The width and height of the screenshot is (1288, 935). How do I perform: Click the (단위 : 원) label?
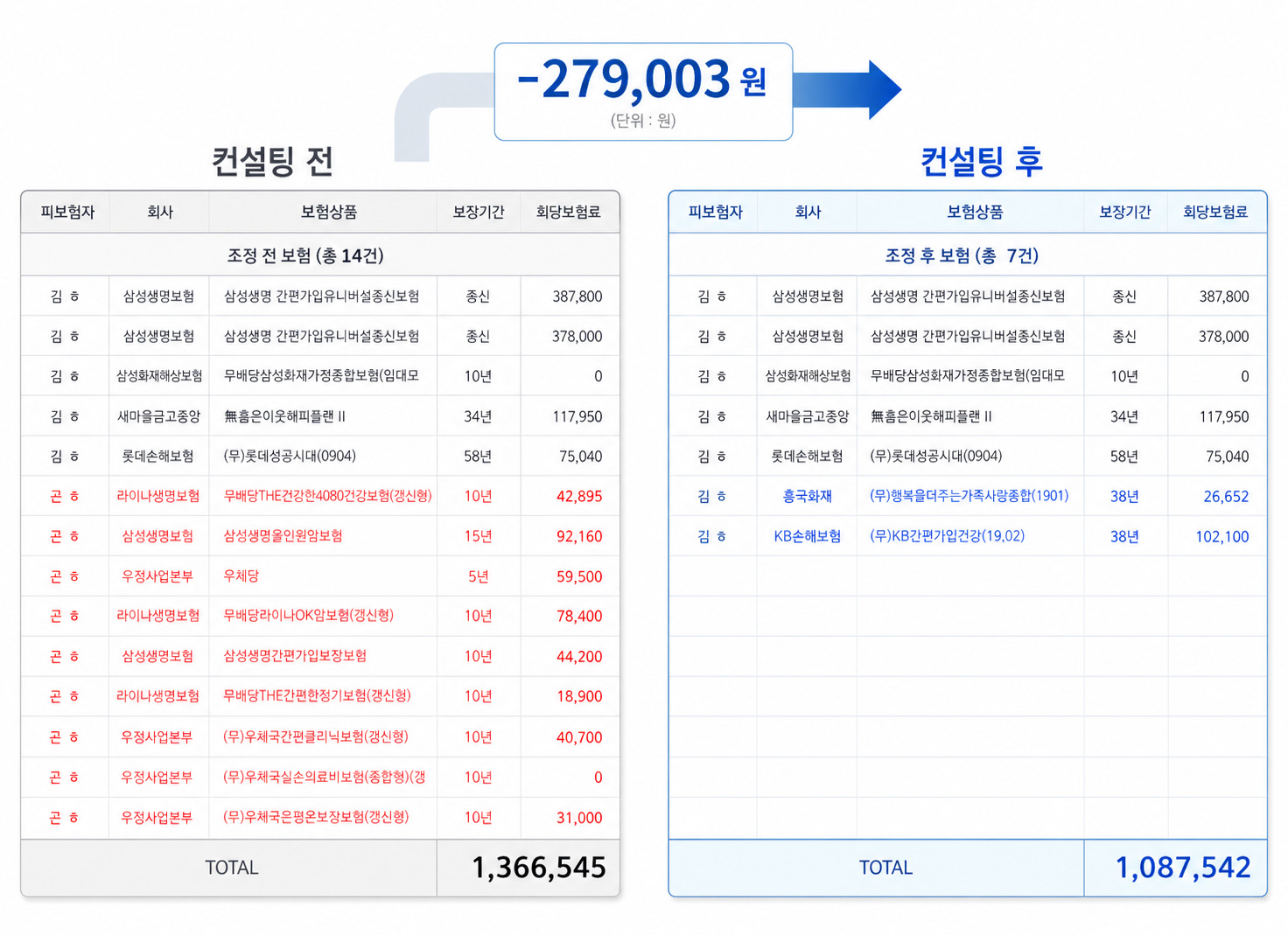tap(643, 122)
